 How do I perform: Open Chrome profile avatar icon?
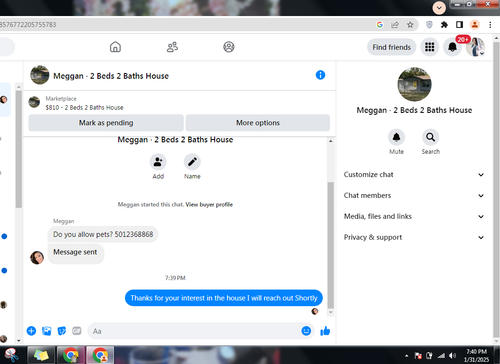475,25
